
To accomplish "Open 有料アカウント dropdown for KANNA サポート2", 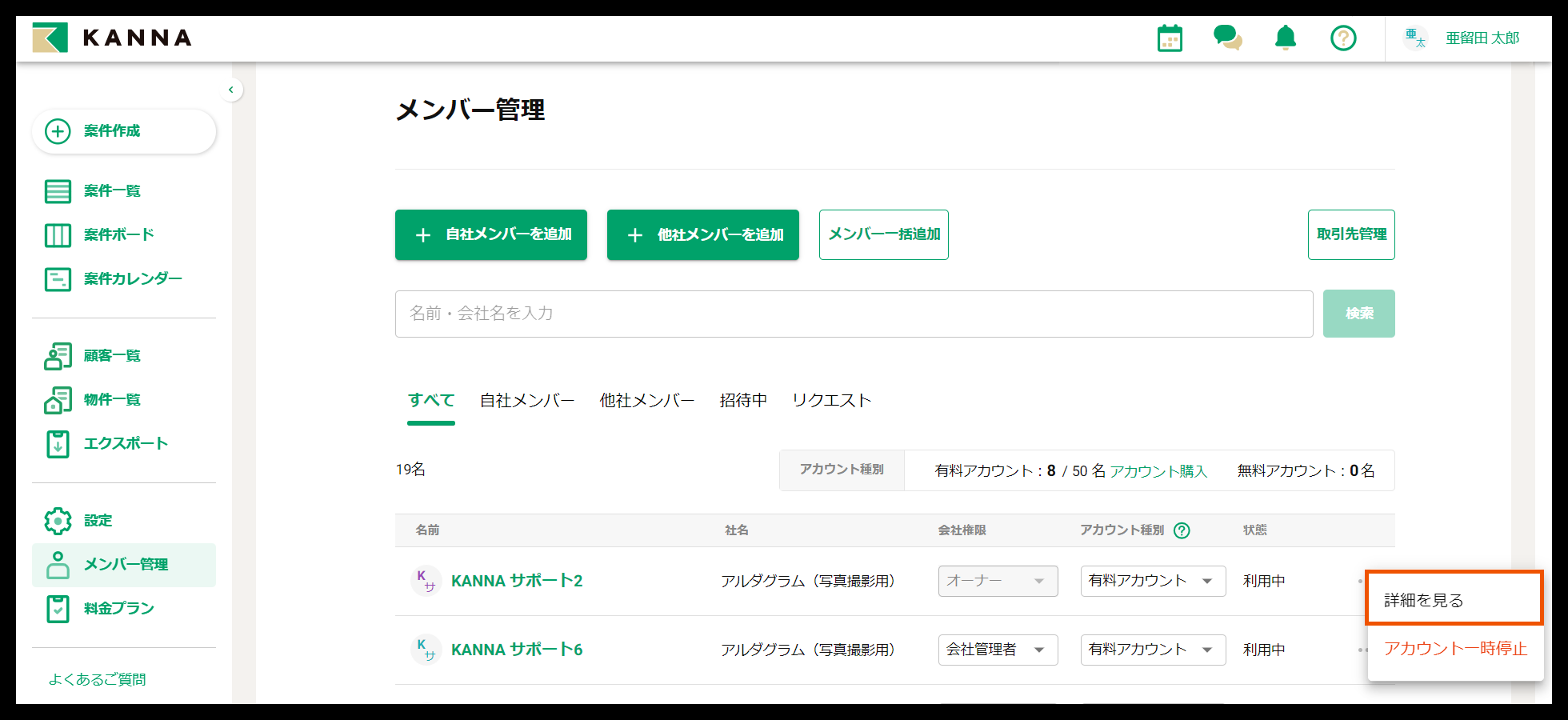I will [1153, 581].
